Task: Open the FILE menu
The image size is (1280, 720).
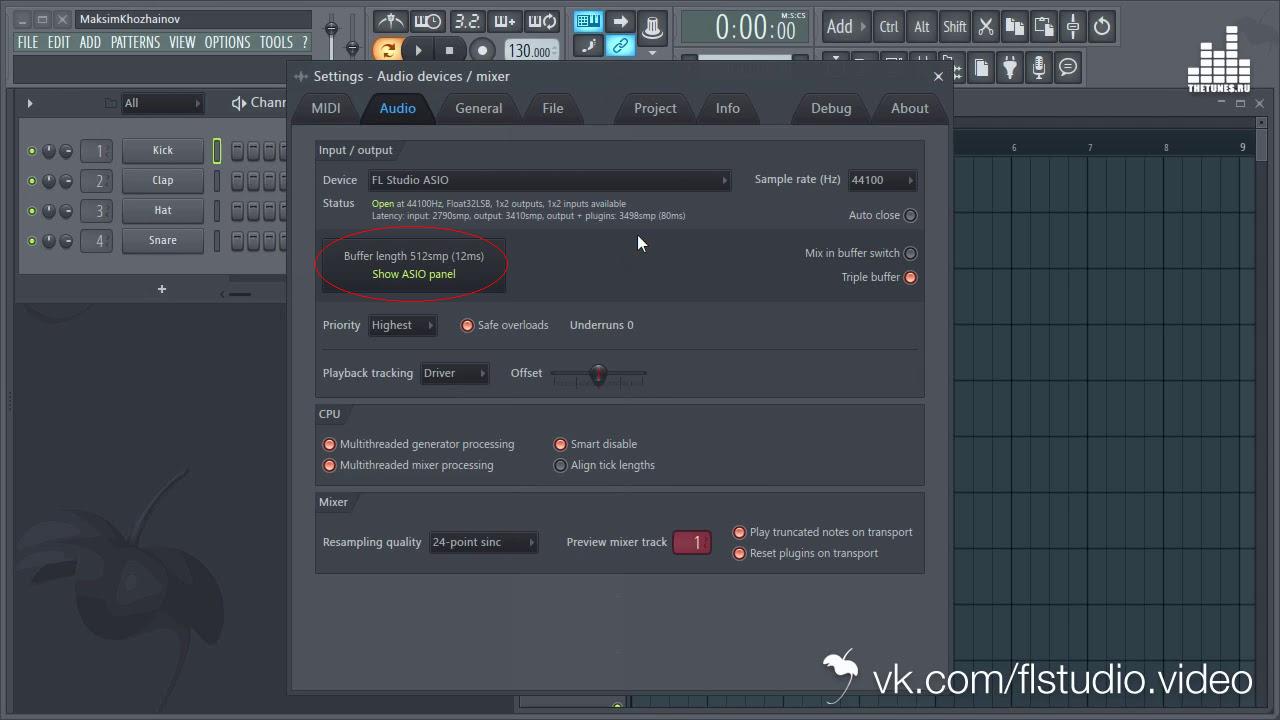Action: pyautogui.click(x=28, y=42)
